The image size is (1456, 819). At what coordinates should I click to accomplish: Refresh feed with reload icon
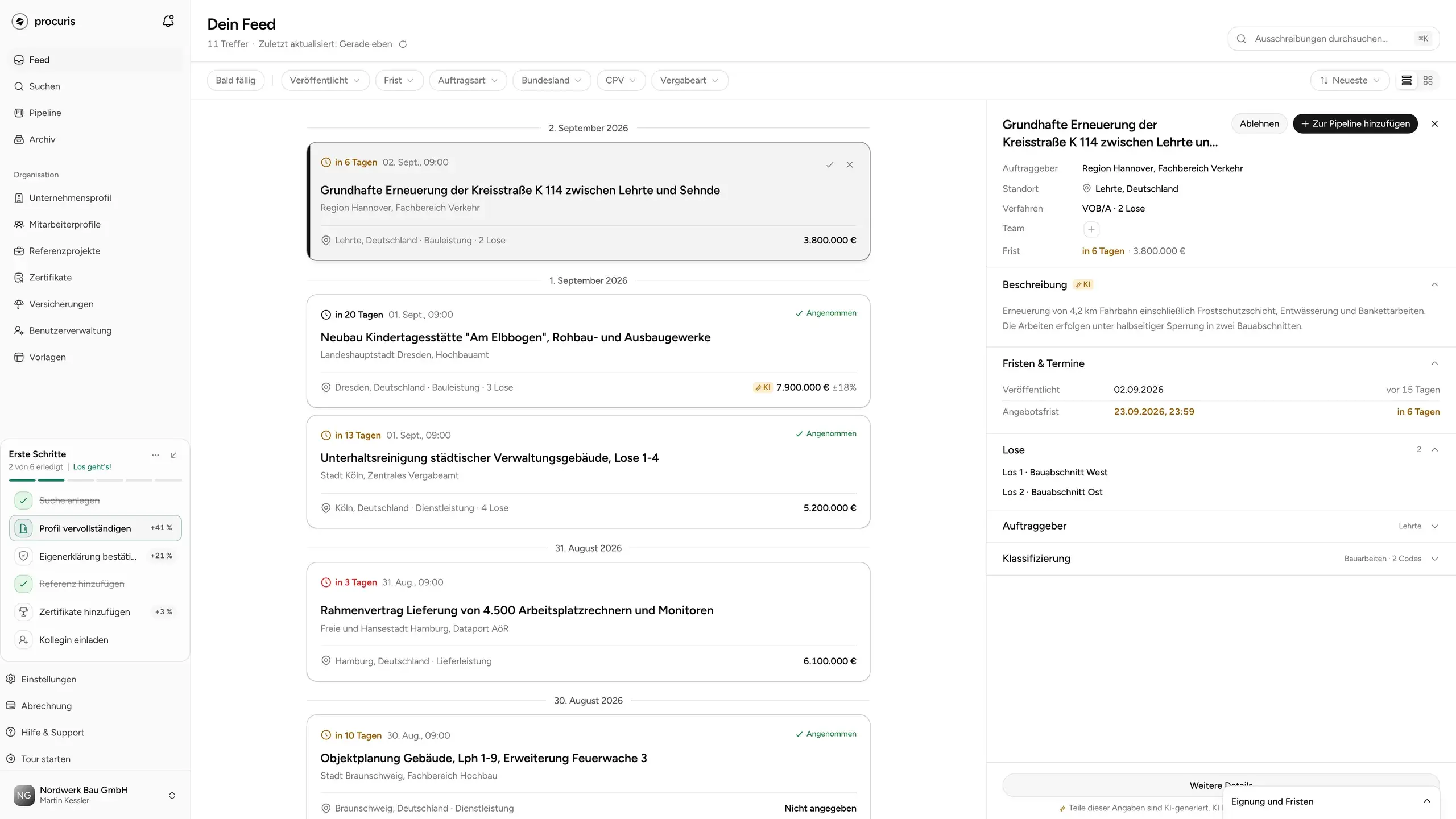click(403, 44)
